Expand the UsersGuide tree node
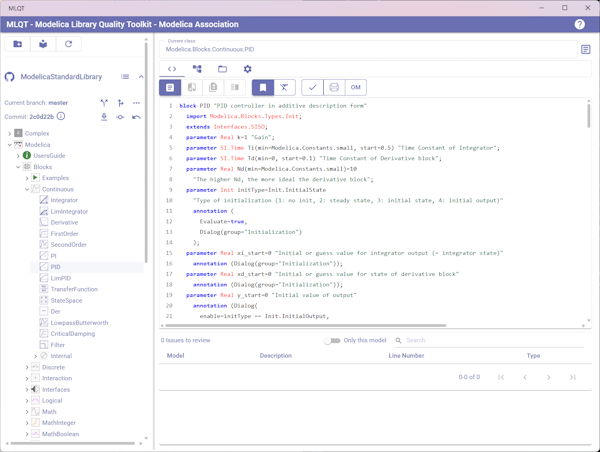 click(x=18, y=156)
